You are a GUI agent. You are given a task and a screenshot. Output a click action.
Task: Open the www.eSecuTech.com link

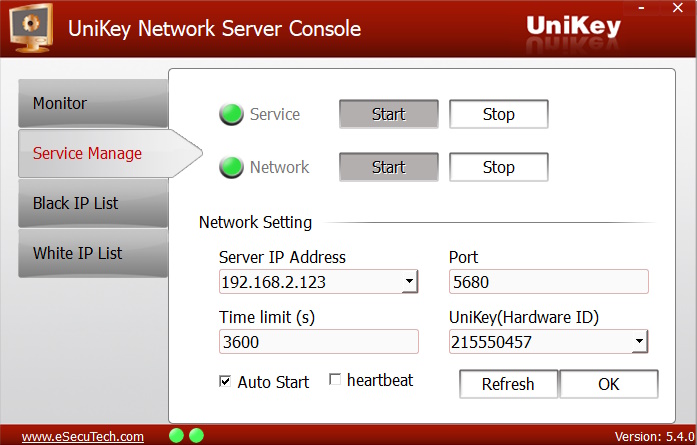point(83,437)
